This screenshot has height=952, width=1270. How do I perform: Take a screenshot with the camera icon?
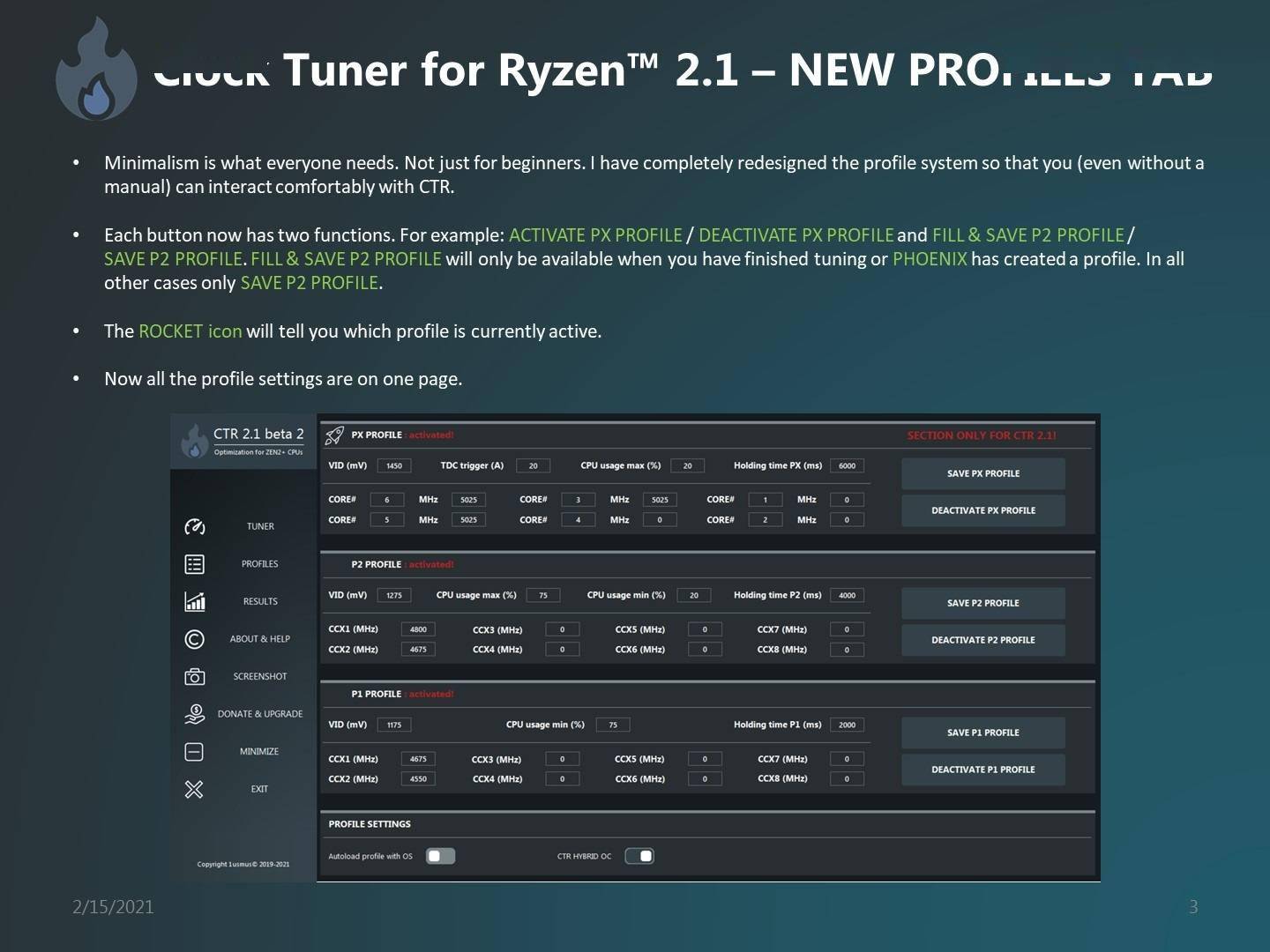tap(195, 677)
